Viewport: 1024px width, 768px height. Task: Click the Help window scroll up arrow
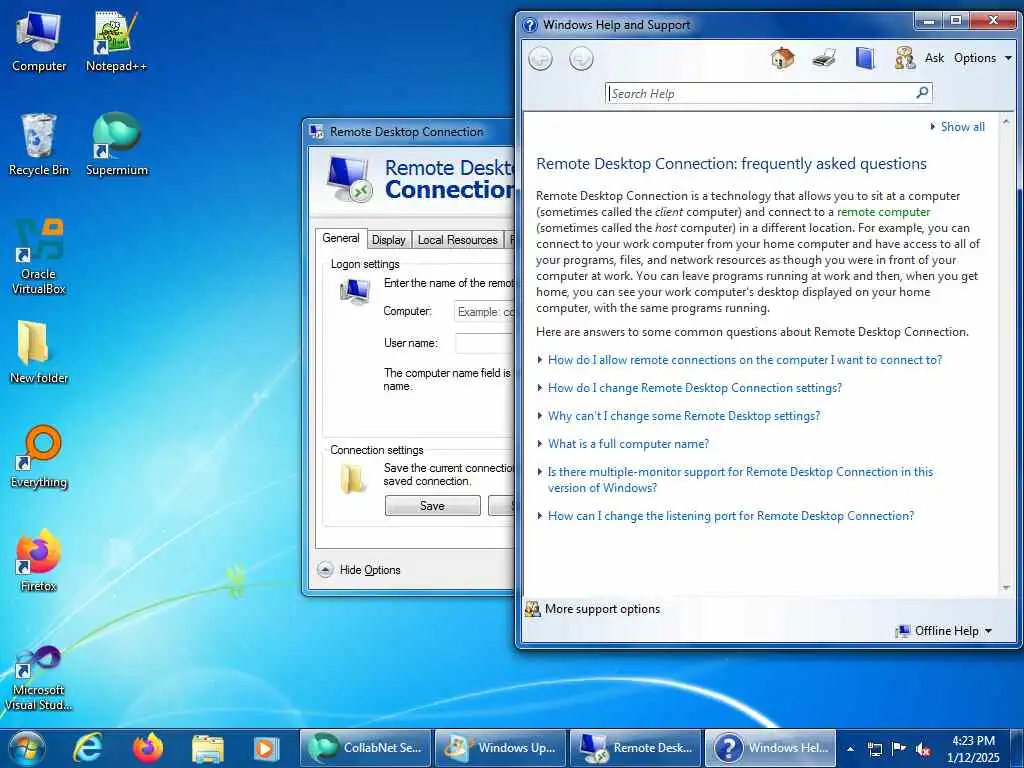tap(1006, 122)
